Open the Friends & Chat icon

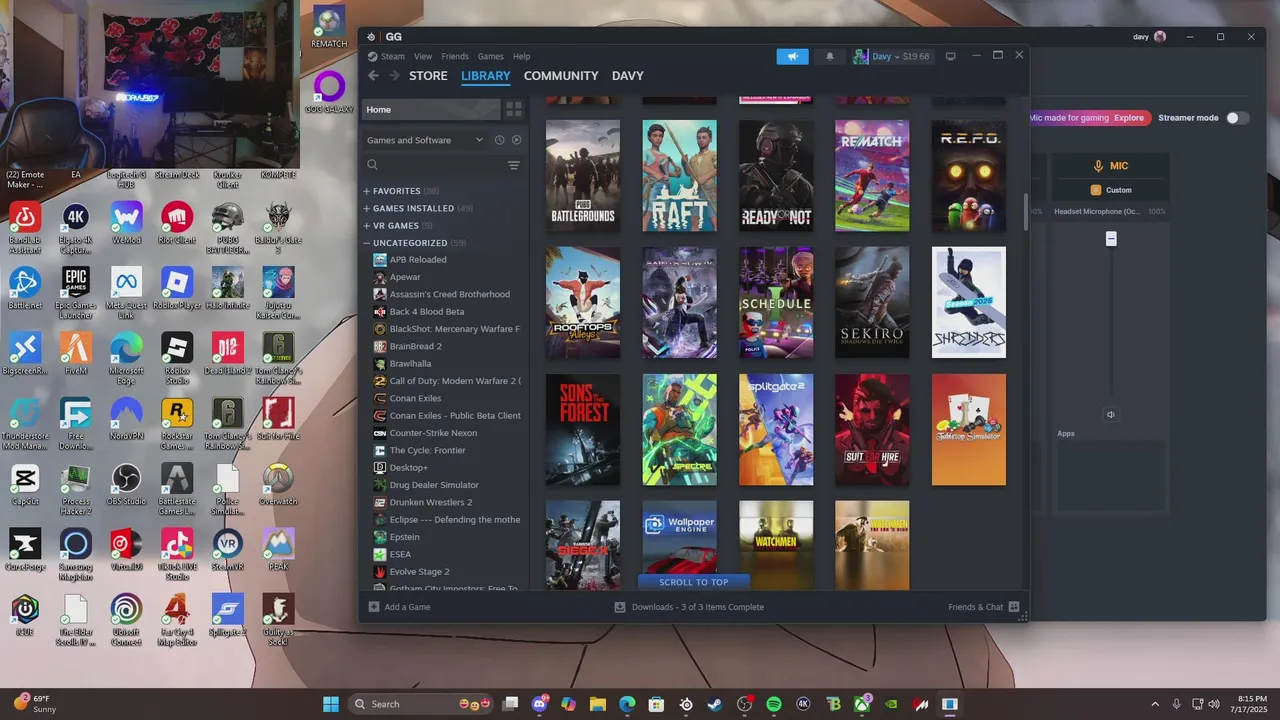tap(1014, 607)
